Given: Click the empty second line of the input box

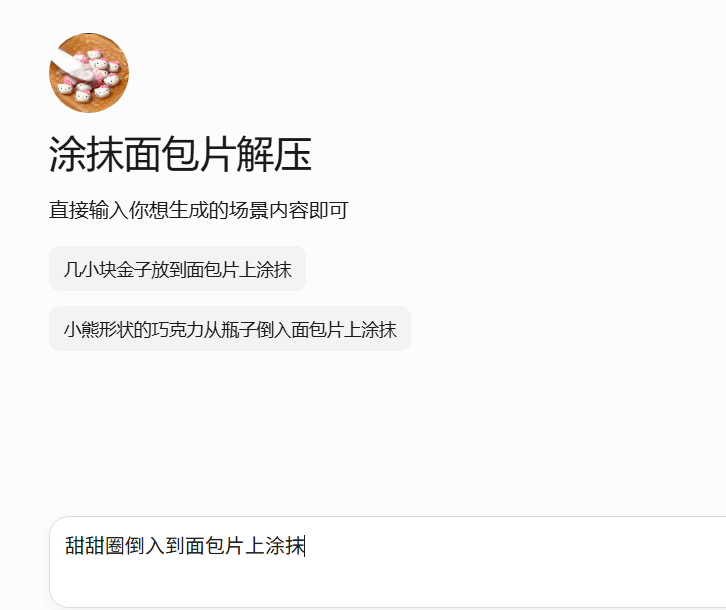Looking at the screenshot, I should coord(388,581).
